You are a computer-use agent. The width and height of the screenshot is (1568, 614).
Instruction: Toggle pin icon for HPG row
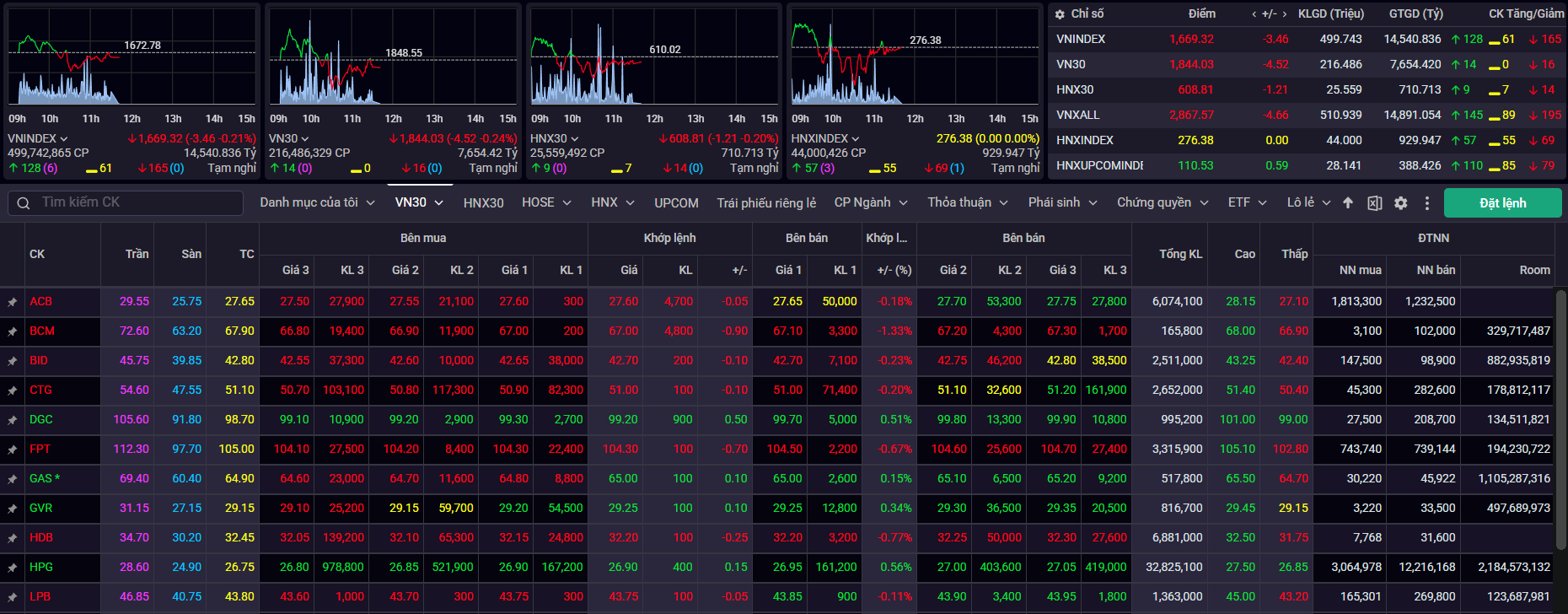click(x=12, y=568)
